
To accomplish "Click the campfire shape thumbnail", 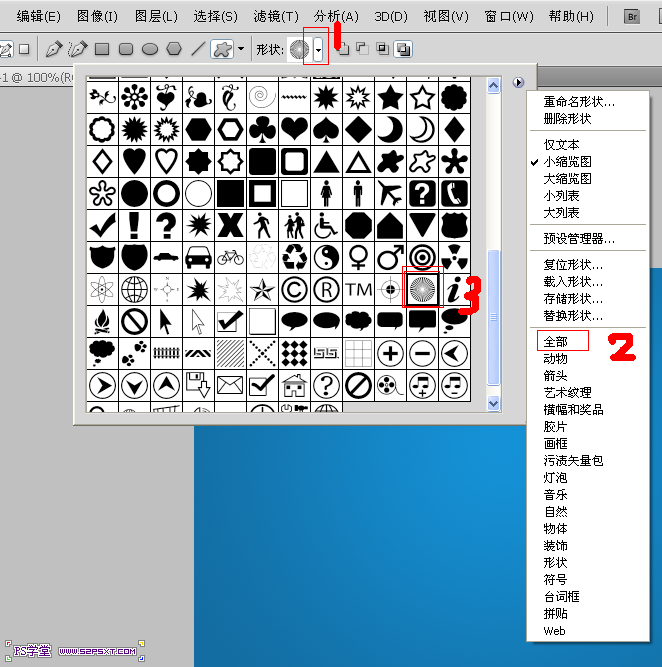I will (x=102, y=322).
